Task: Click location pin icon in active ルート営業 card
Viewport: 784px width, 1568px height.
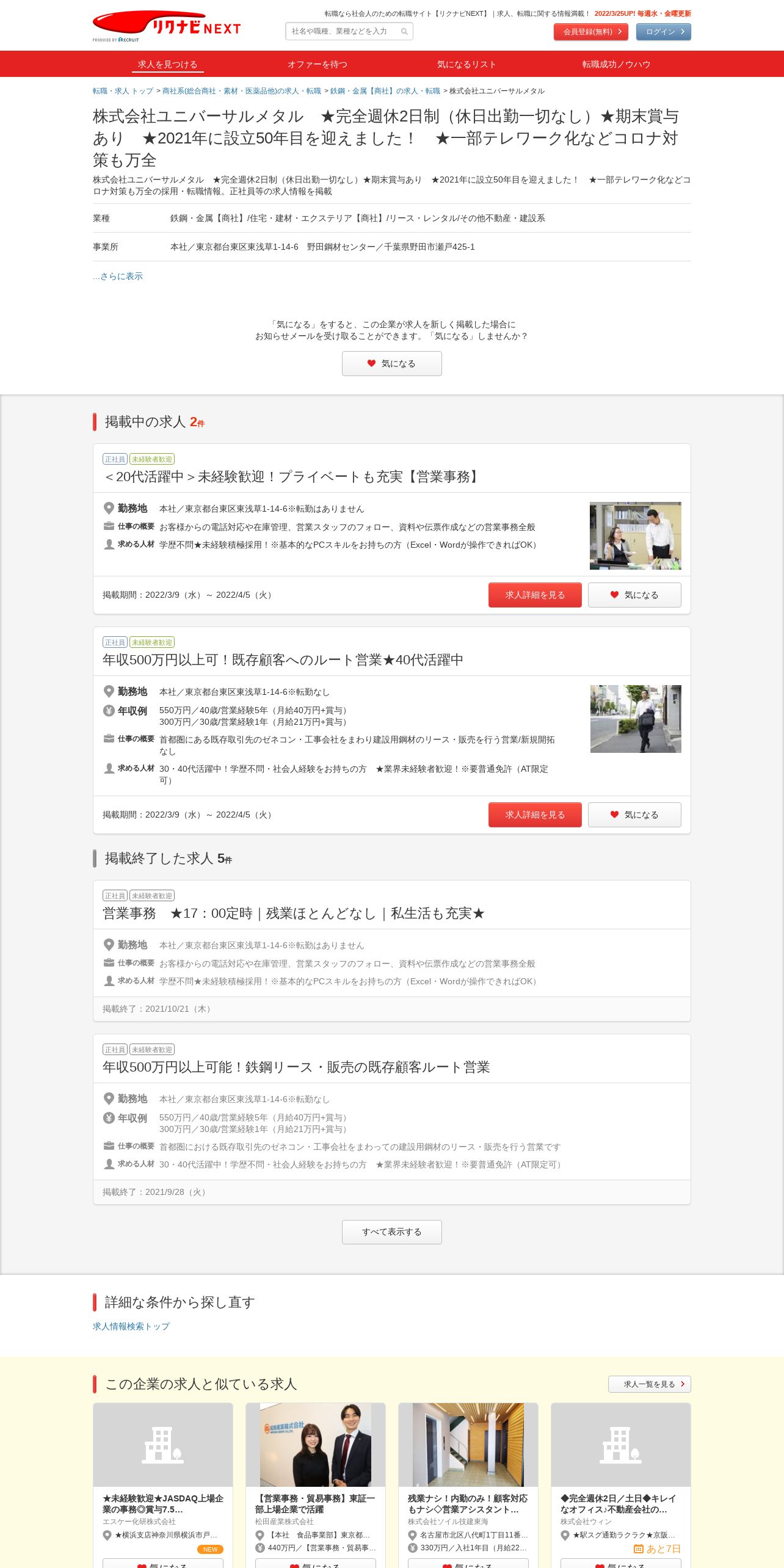Action: 109,691
